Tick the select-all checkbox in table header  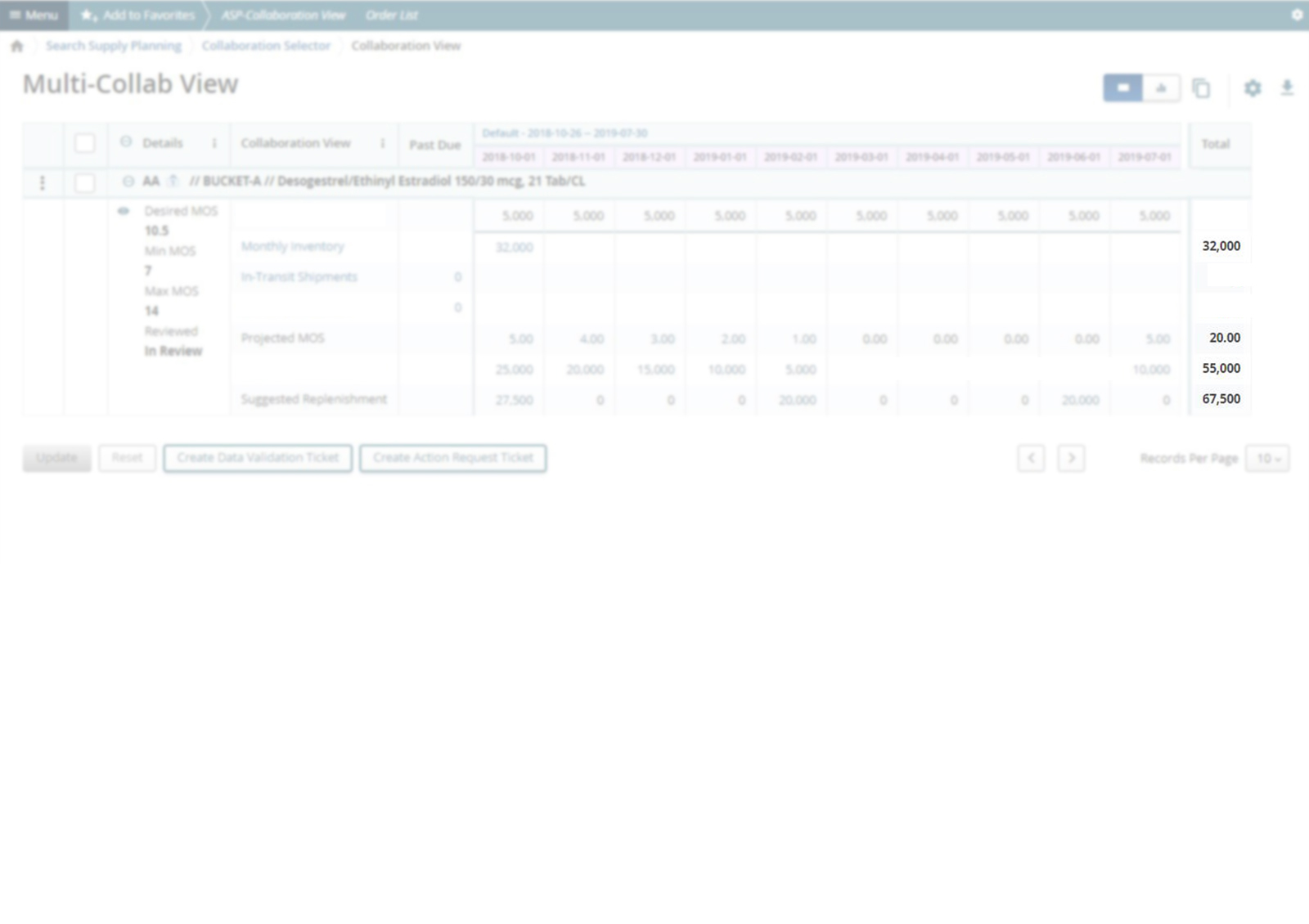point(84,143)
